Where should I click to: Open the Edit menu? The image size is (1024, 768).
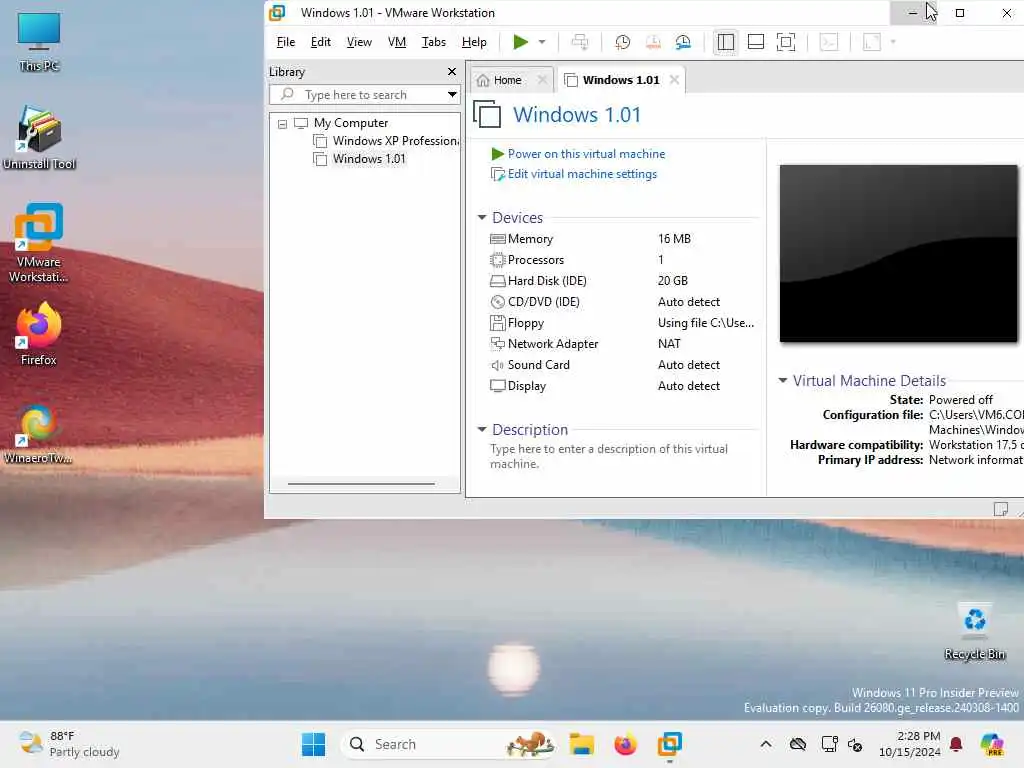(x=320, y=42)
